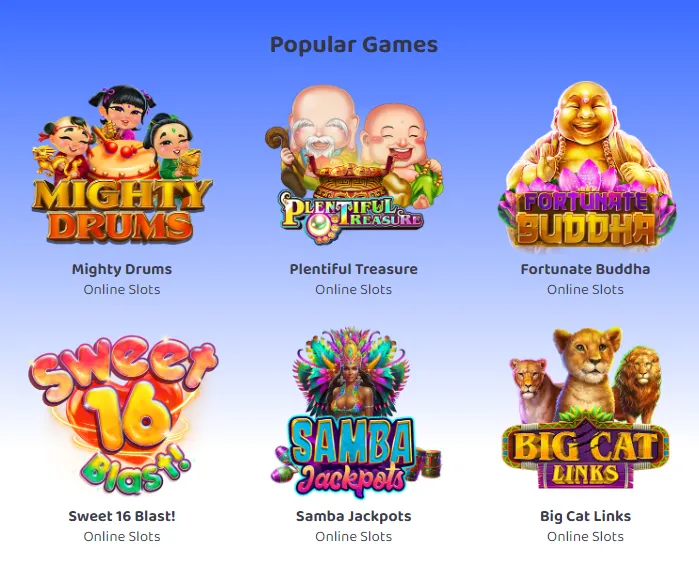Click the Sweet 16 Blast! title link
The height and width of the screenshot is (570, 699).
pyautogui.click(x=122, y=516)
